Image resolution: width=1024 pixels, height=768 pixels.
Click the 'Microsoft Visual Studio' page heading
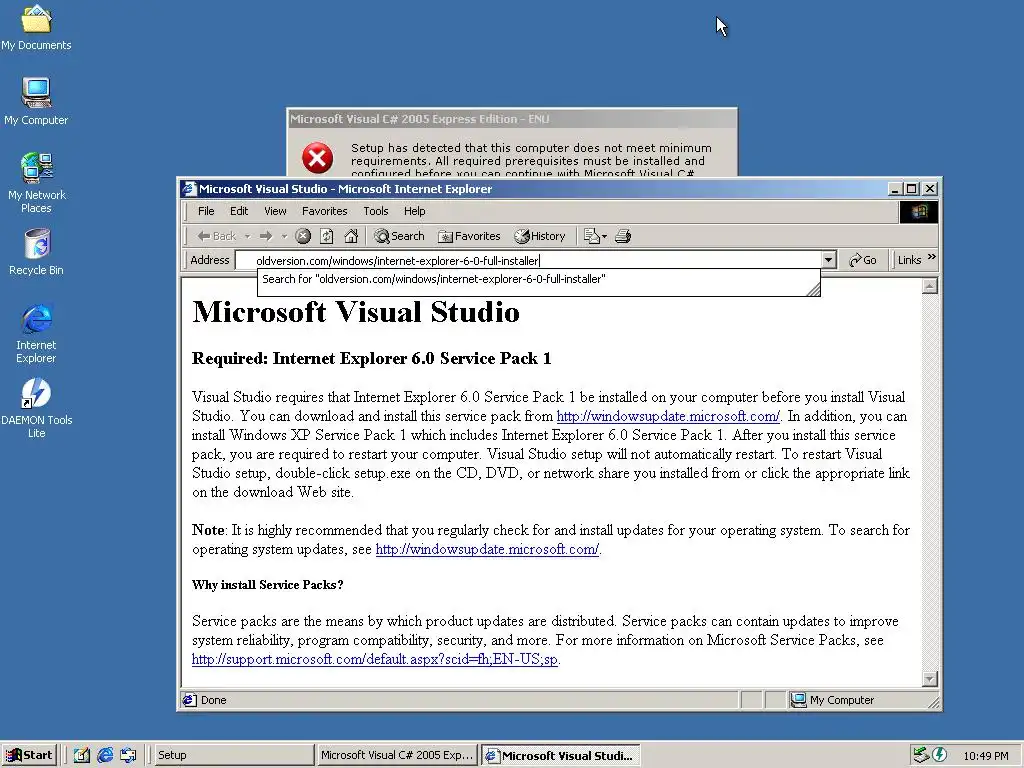pyautogui.click(x=356, y=312)
